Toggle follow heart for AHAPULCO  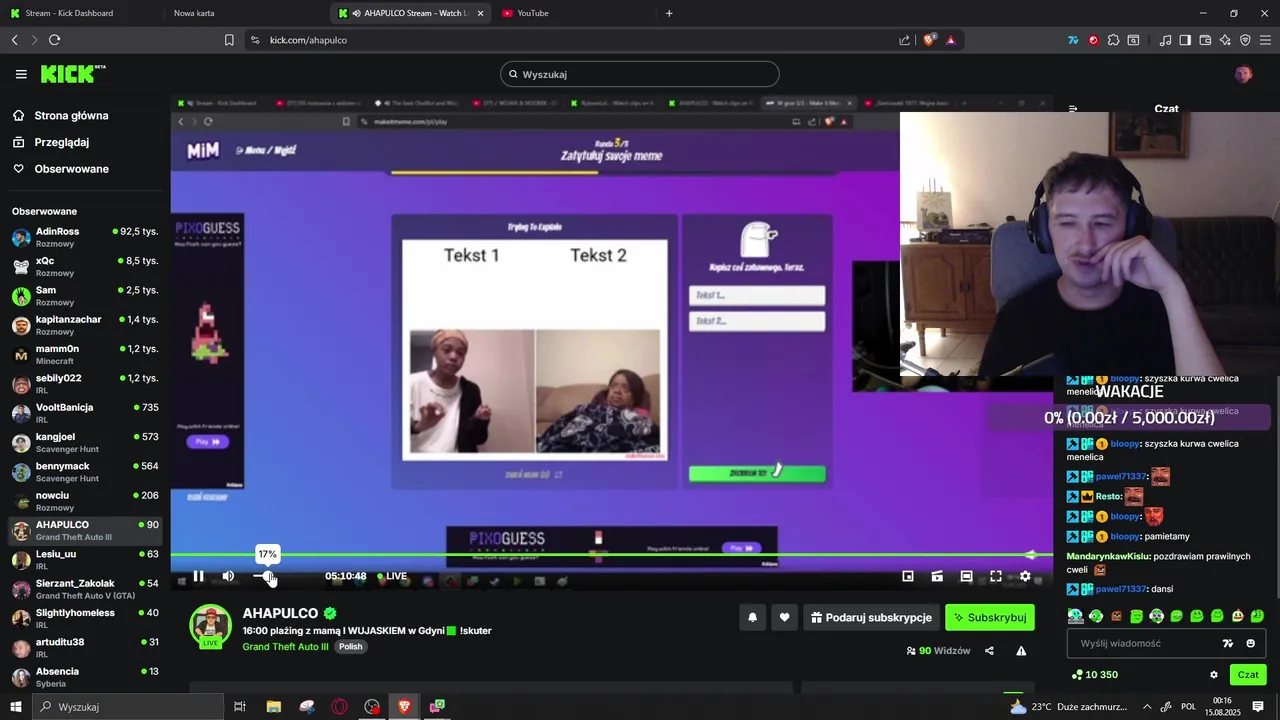(784, 618)
